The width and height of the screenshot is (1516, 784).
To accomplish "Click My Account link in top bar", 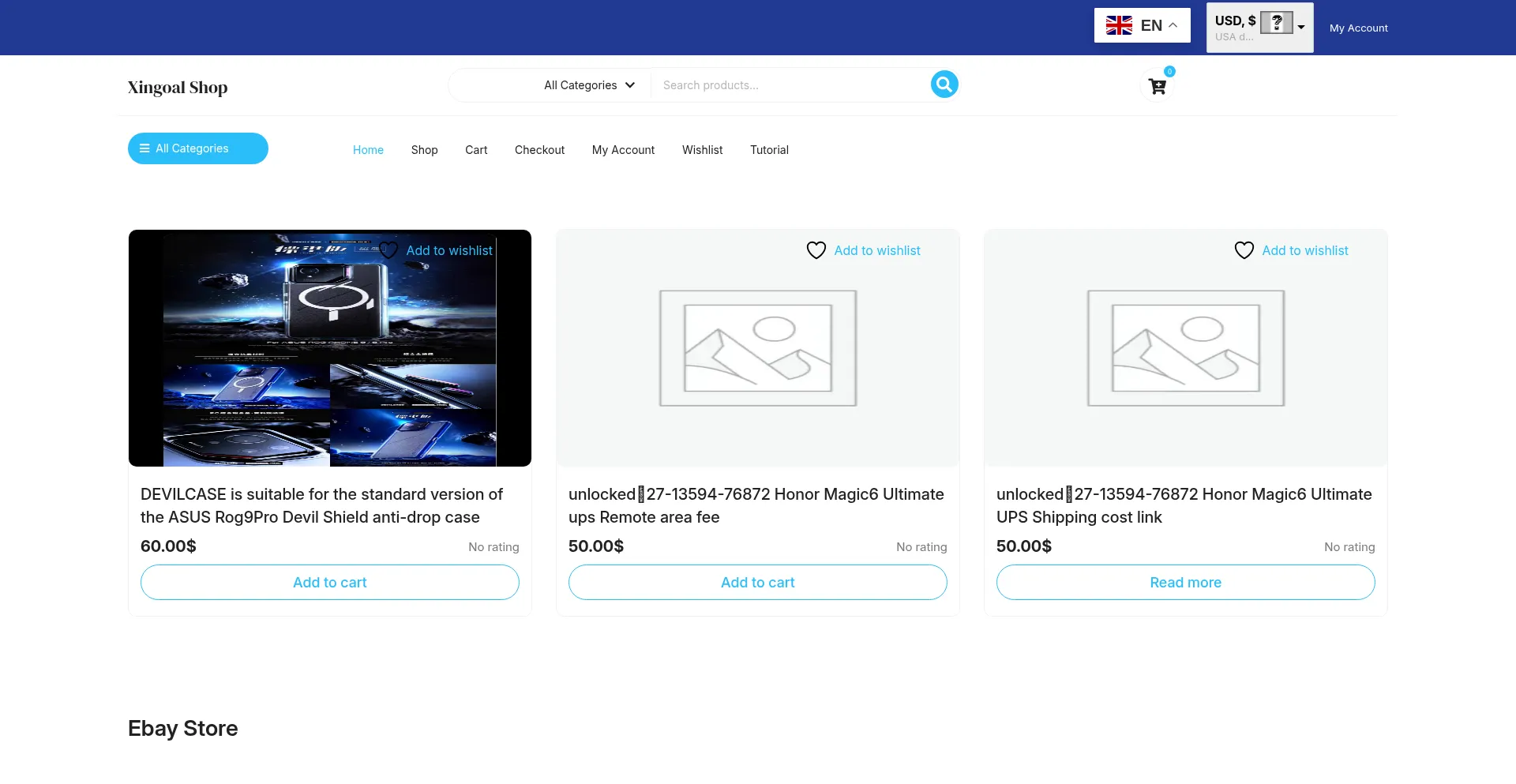I will (1358, 28).
